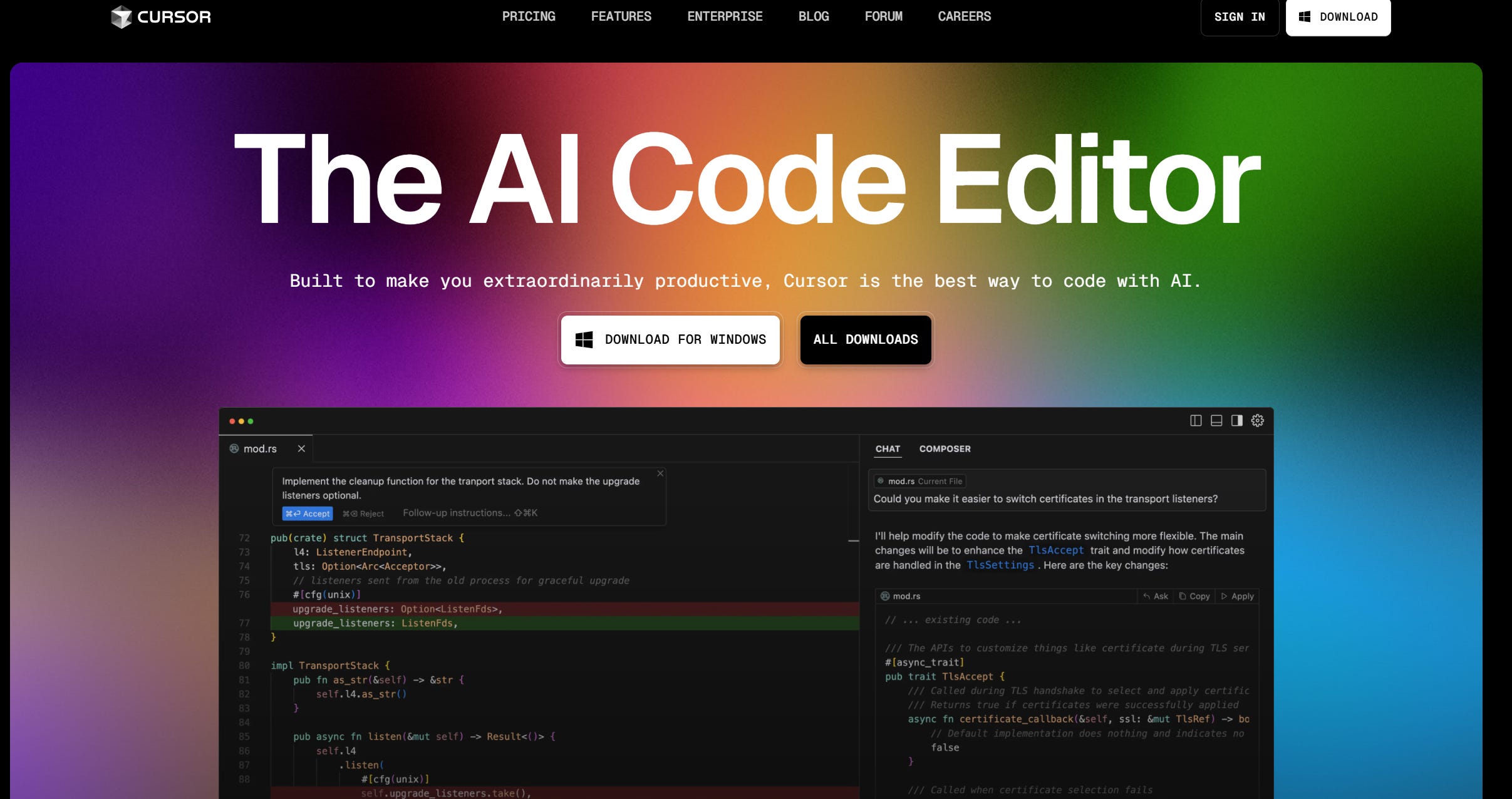Apply the suggested code changes
1512x799 pixels.
point(1237,596)
